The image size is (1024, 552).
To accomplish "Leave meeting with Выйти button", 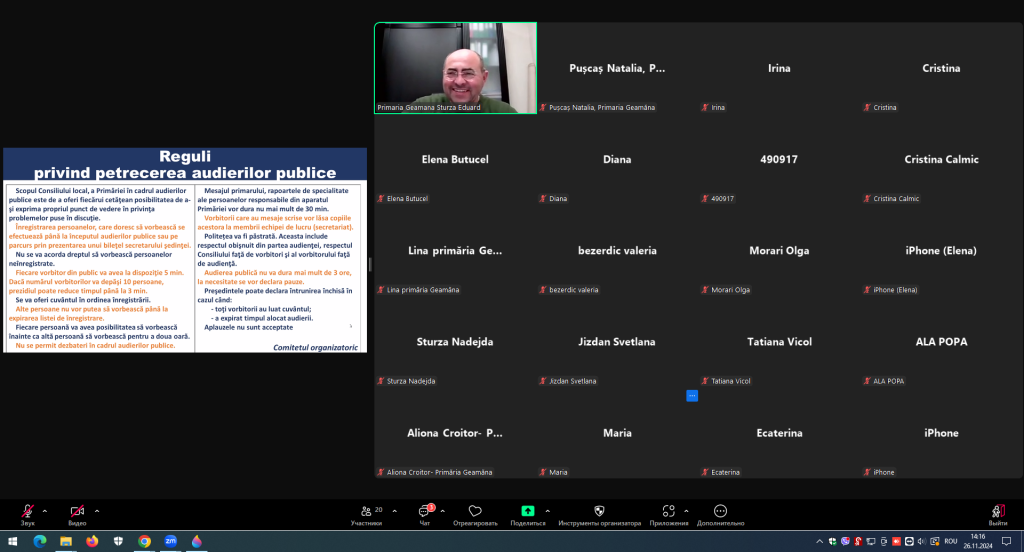I will tap(998, 515).
